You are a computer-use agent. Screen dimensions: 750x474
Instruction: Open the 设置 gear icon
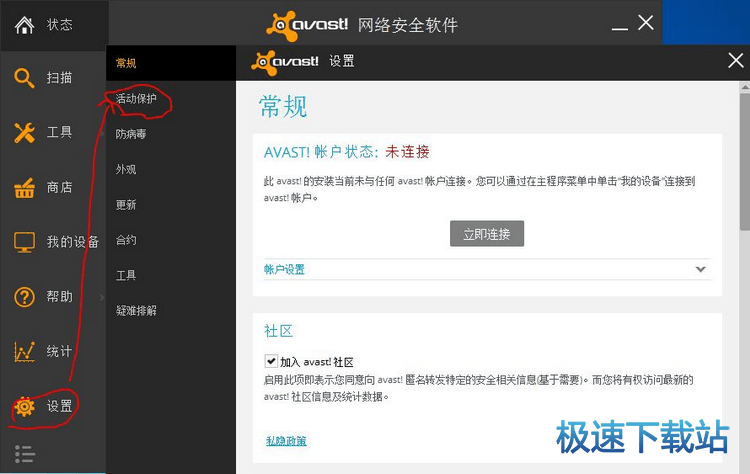pos(24,407)
